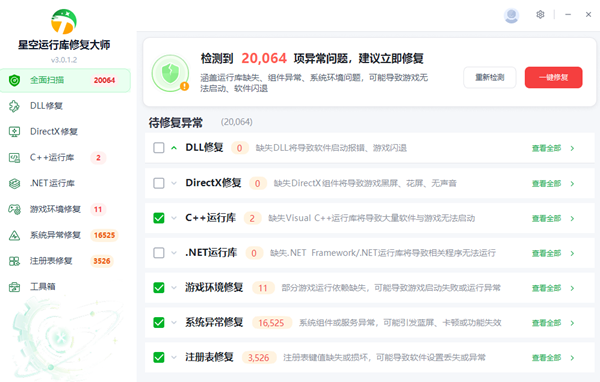Click the arrow icon after DirectX修复 查看全部
This screenshot has height=382, width=600.
pyautogui.click(x=572, y=184)
